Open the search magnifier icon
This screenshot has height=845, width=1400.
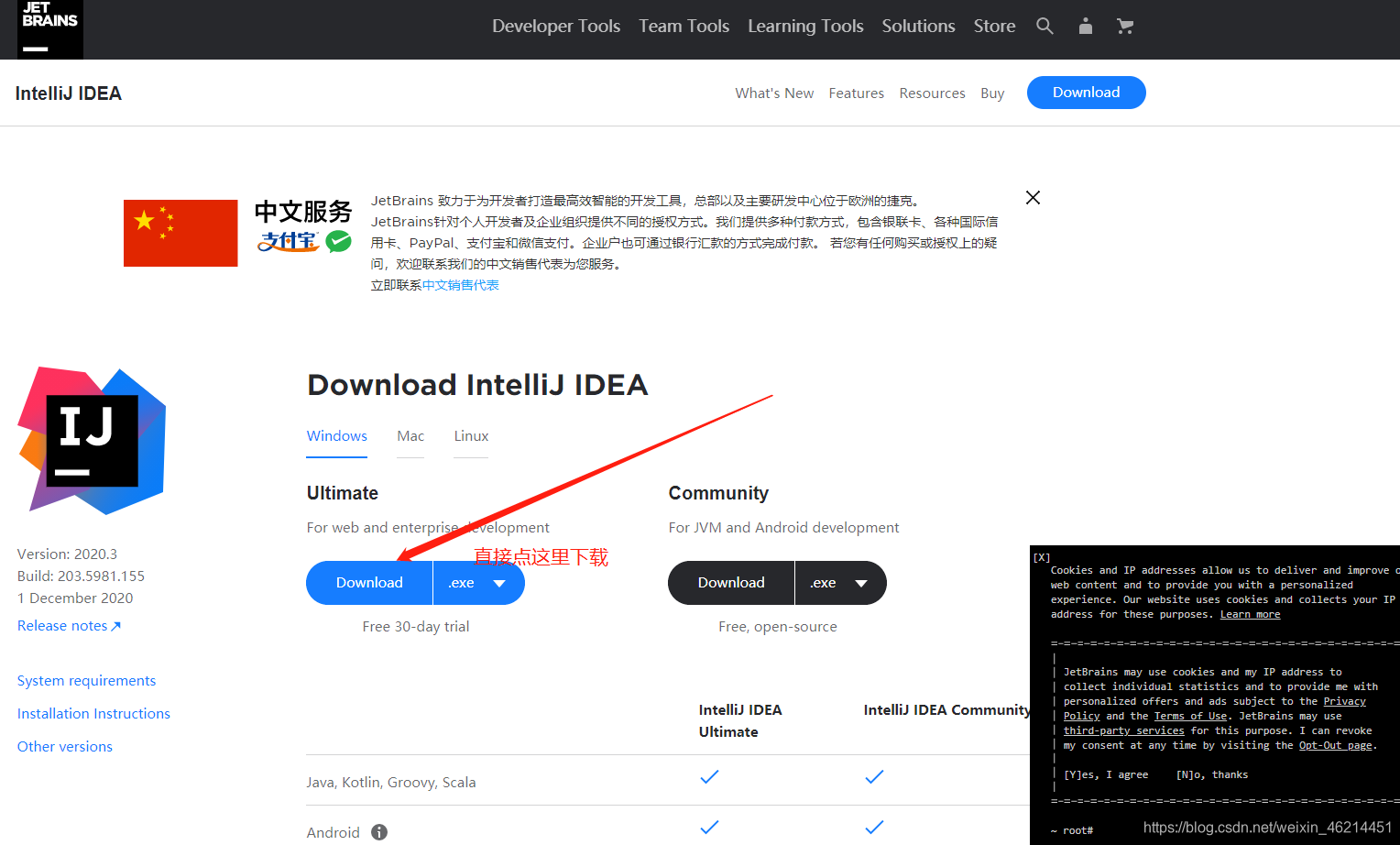[1045, 27]
